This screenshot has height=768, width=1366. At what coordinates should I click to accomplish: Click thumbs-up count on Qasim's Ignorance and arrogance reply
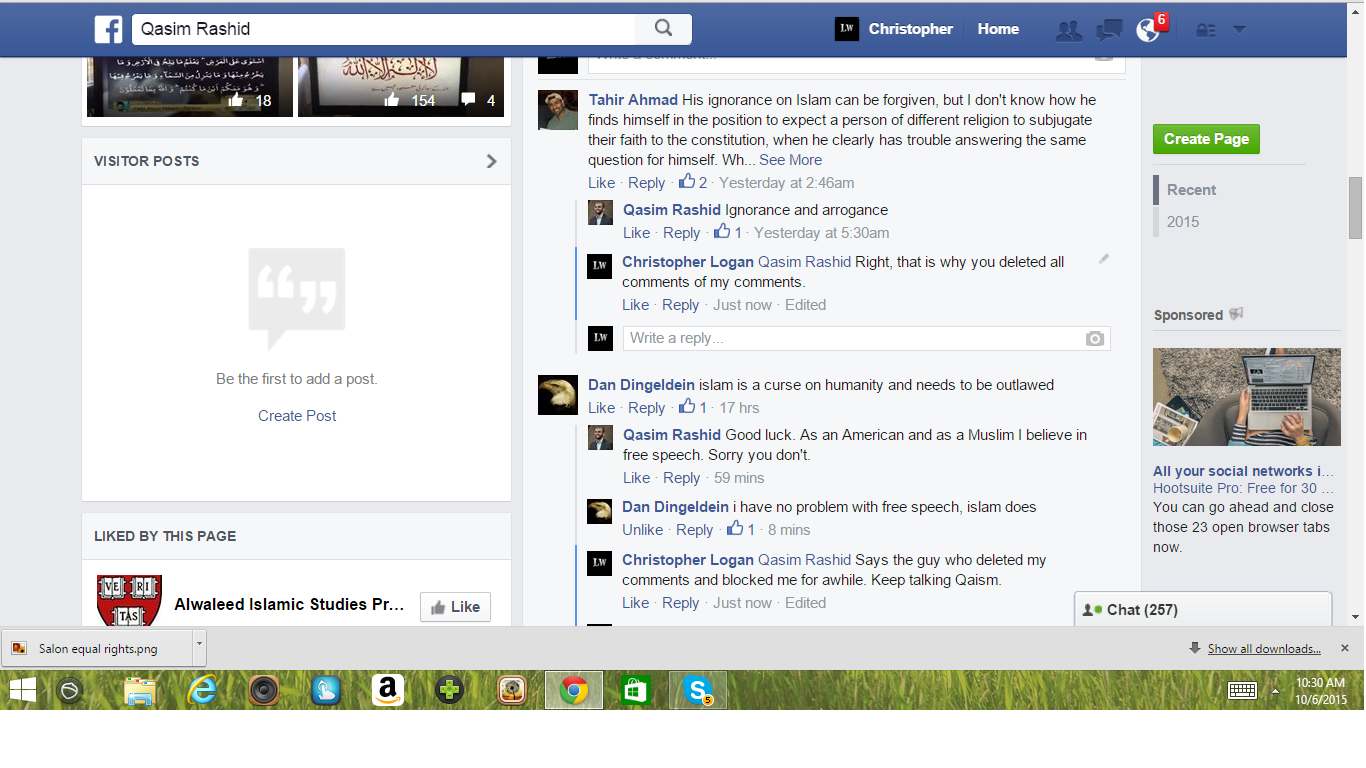pos(728,232)
